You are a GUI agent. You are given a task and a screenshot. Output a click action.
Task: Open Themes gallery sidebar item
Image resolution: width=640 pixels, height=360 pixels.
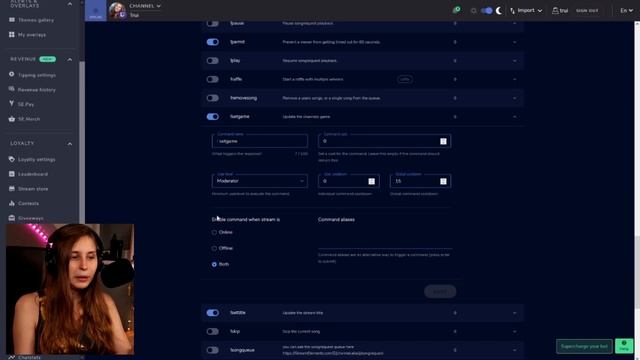tap(36, 20)
